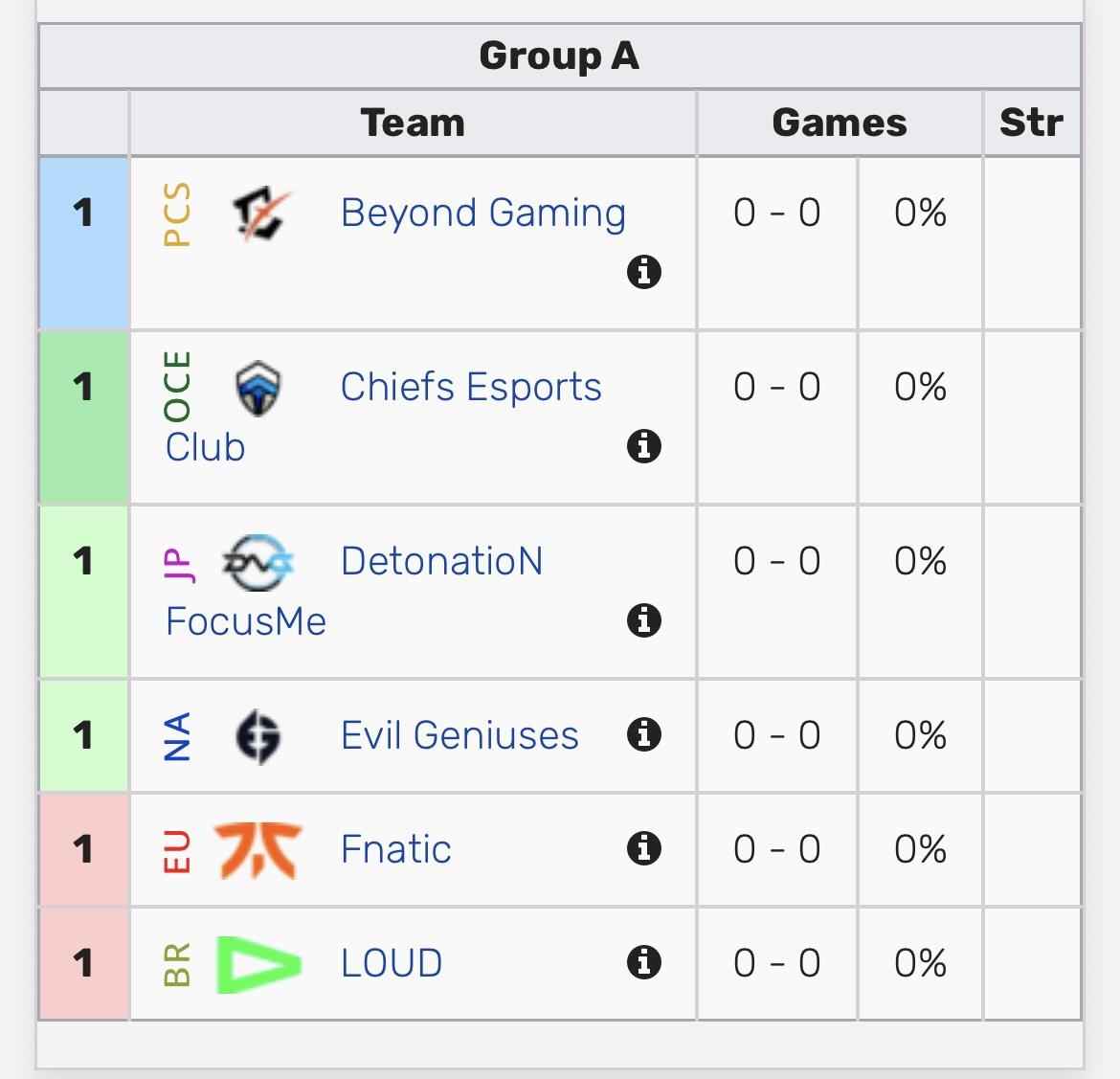Click the Fnatic orange logo
The height and width of the screenshot is (1079, 1120).
tap(258, 849)
